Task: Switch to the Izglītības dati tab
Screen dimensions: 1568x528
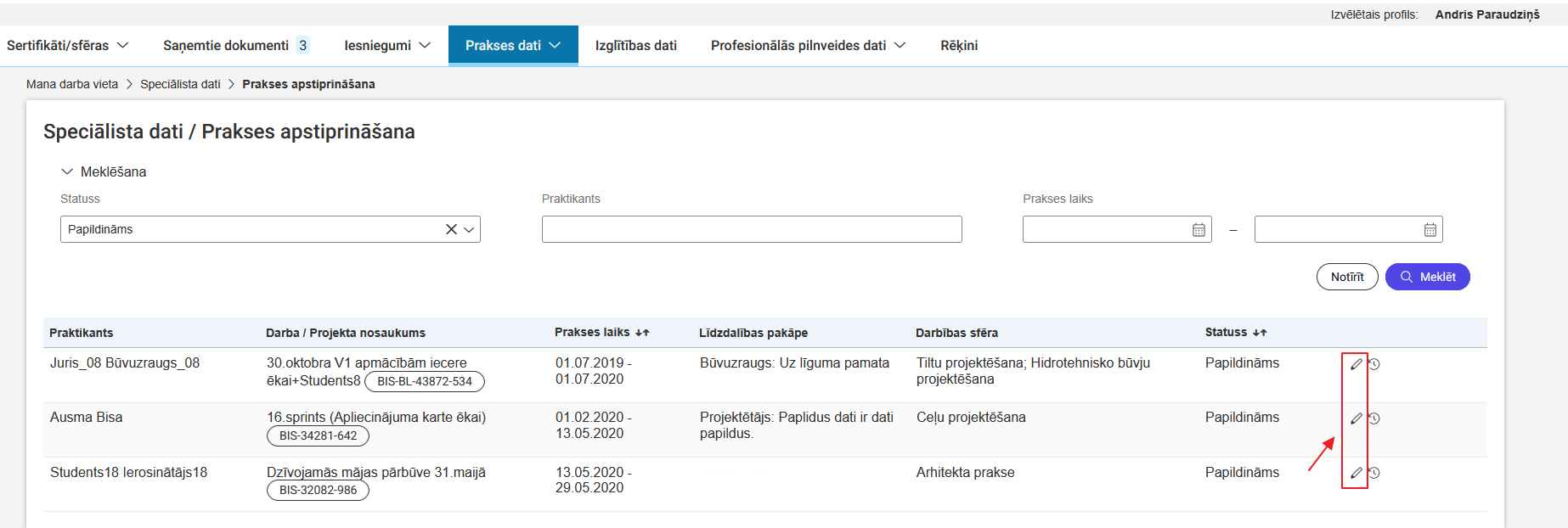Action: (x=635, y=45)
